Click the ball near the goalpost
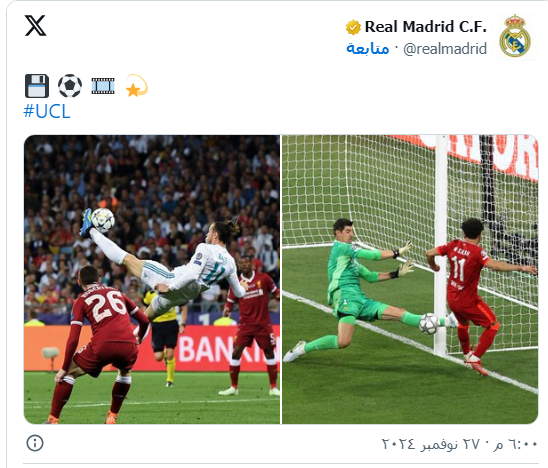Screen dimensions: 548x468 pos(429,323)
